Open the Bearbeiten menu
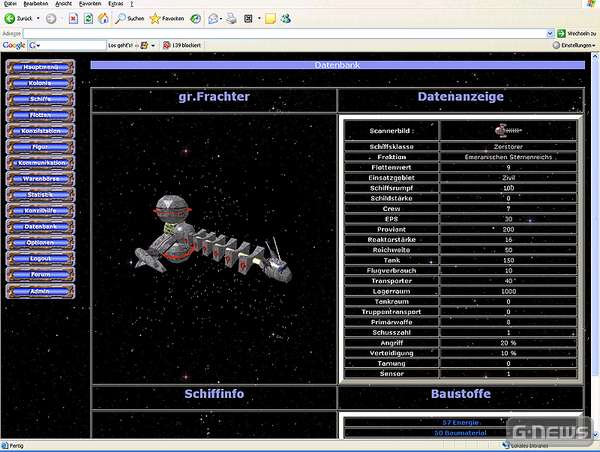Screen dimensions: 600x452 tap(36, 4)
